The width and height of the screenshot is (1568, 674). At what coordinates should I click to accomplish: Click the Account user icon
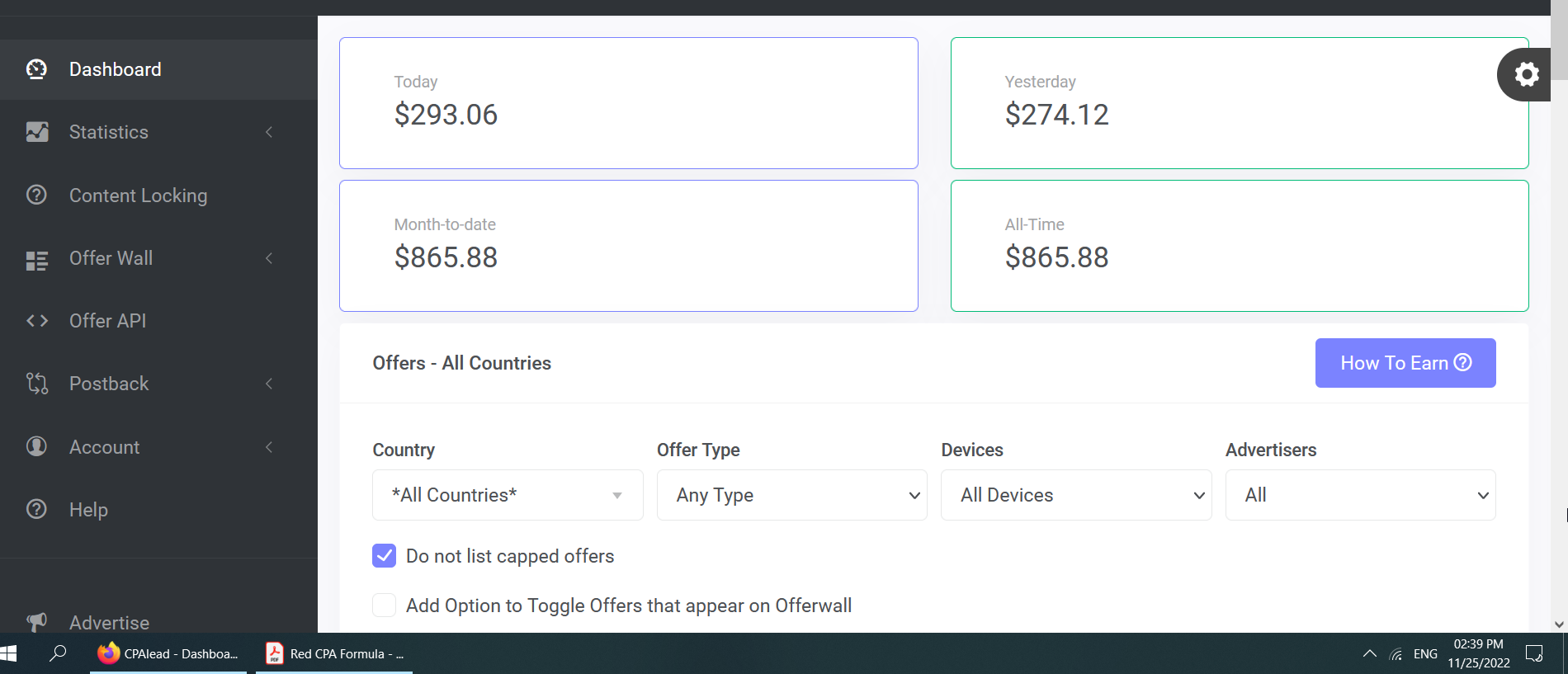[x=36, y=446]
